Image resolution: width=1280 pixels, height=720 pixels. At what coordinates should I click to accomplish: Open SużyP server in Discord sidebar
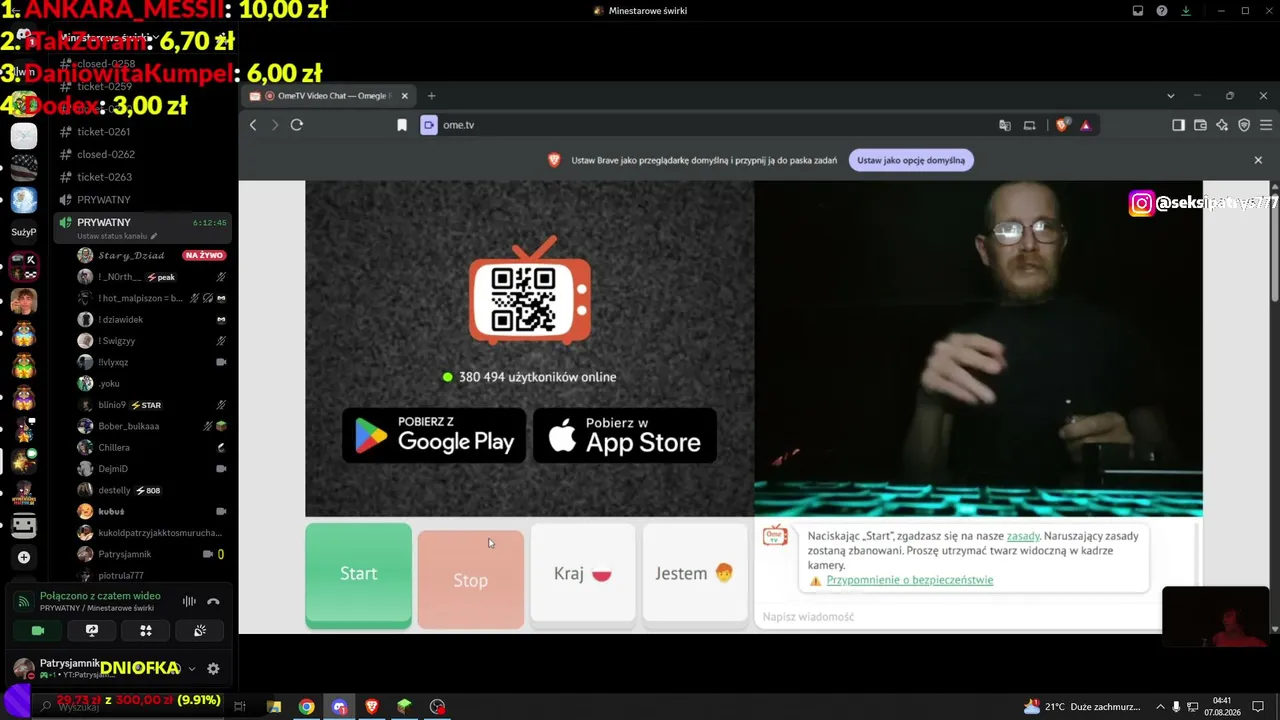point(24,232)
